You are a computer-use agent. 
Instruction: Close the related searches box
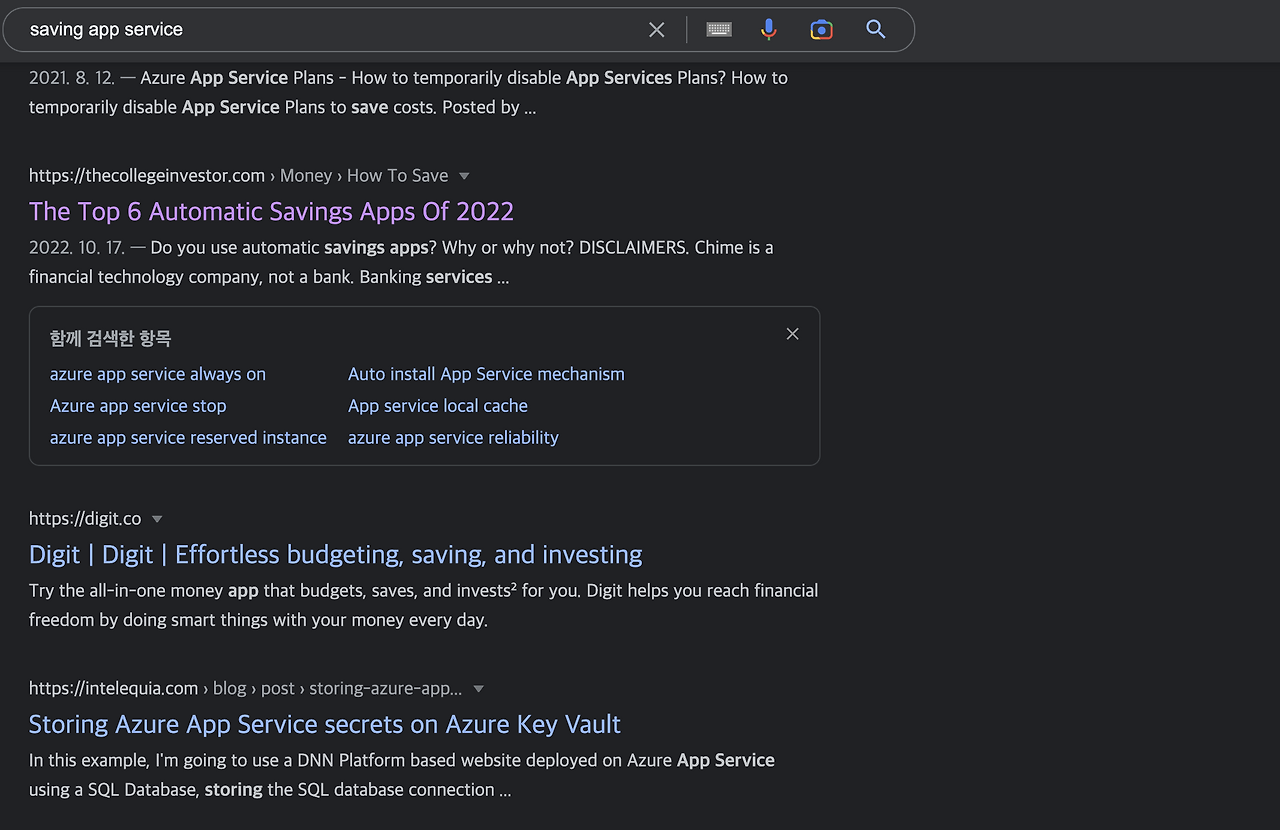(793, 334)
